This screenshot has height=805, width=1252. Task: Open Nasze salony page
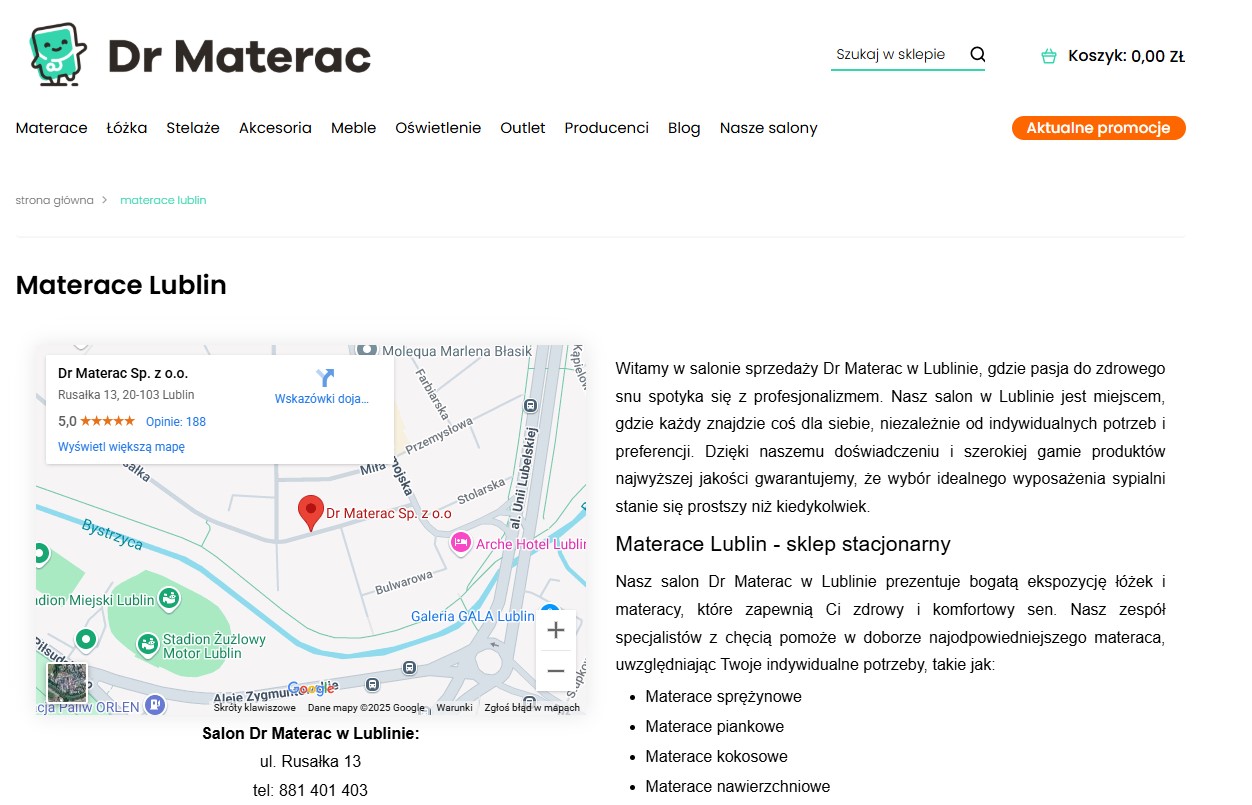[x=769, y=128]
